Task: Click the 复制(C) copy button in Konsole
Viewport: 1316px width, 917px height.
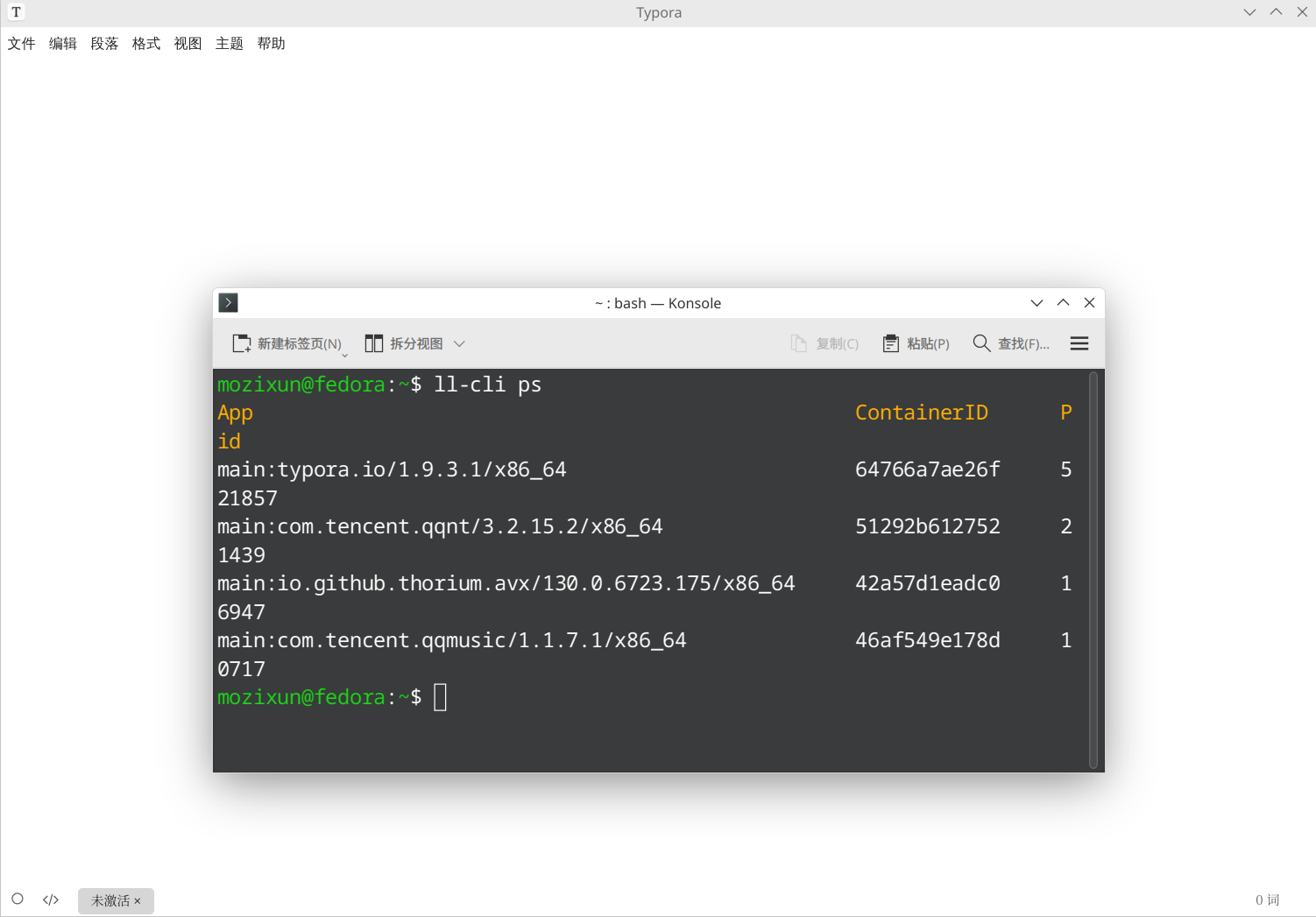Action: (824, 343)
